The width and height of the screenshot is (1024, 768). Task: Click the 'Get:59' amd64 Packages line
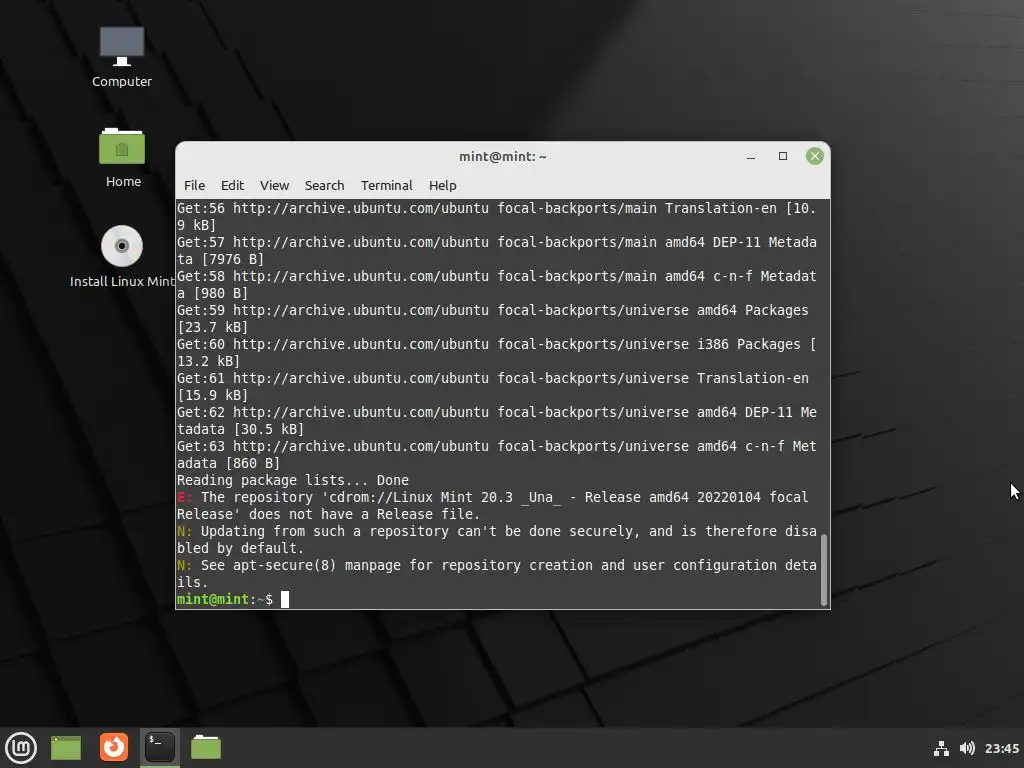492,318
